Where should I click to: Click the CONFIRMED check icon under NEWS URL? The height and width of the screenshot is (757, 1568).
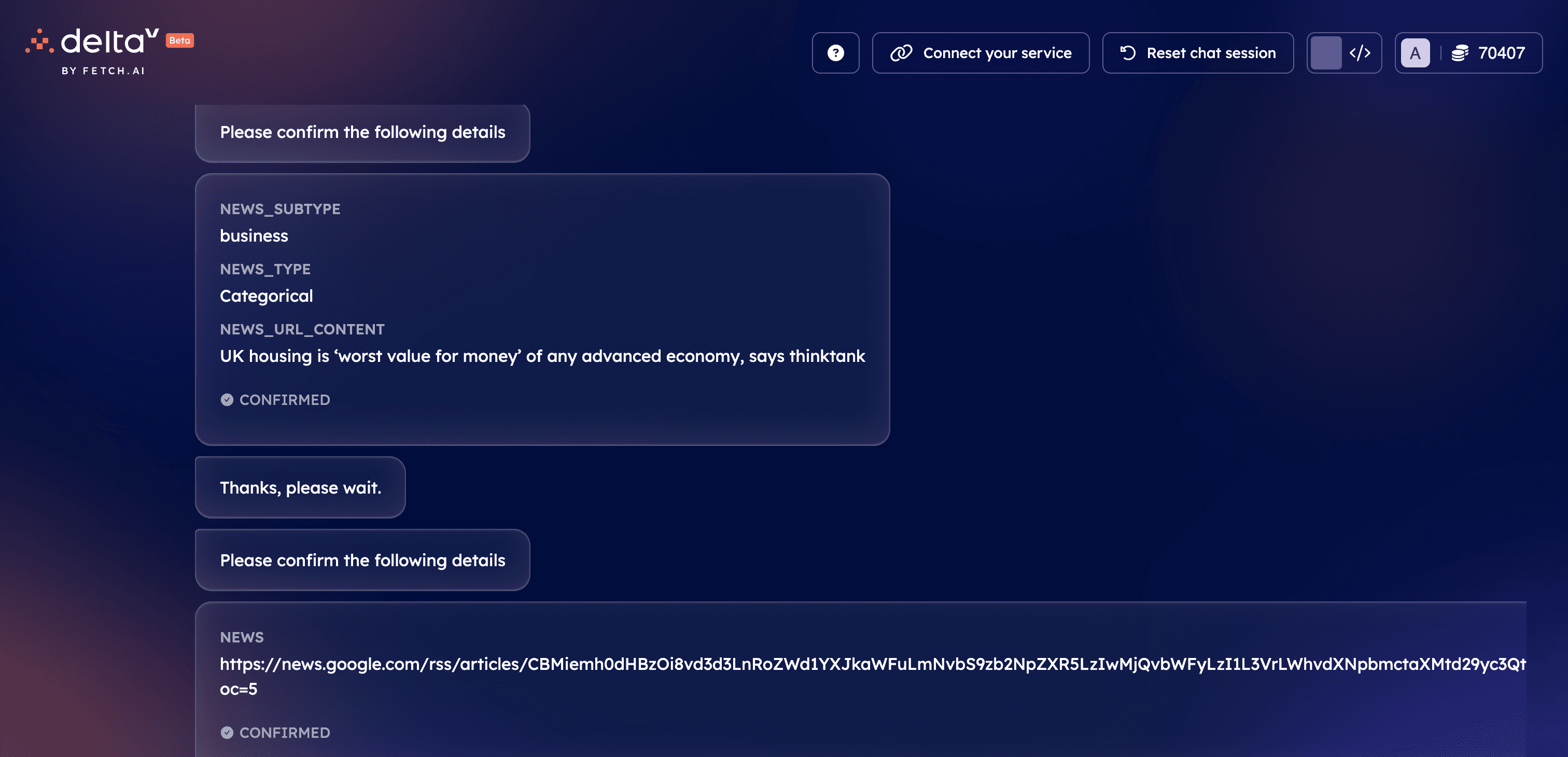227,733
